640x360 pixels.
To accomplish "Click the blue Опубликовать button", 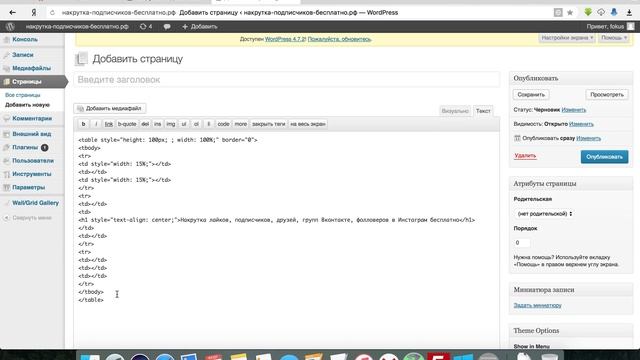I will (x=604, y=157).
